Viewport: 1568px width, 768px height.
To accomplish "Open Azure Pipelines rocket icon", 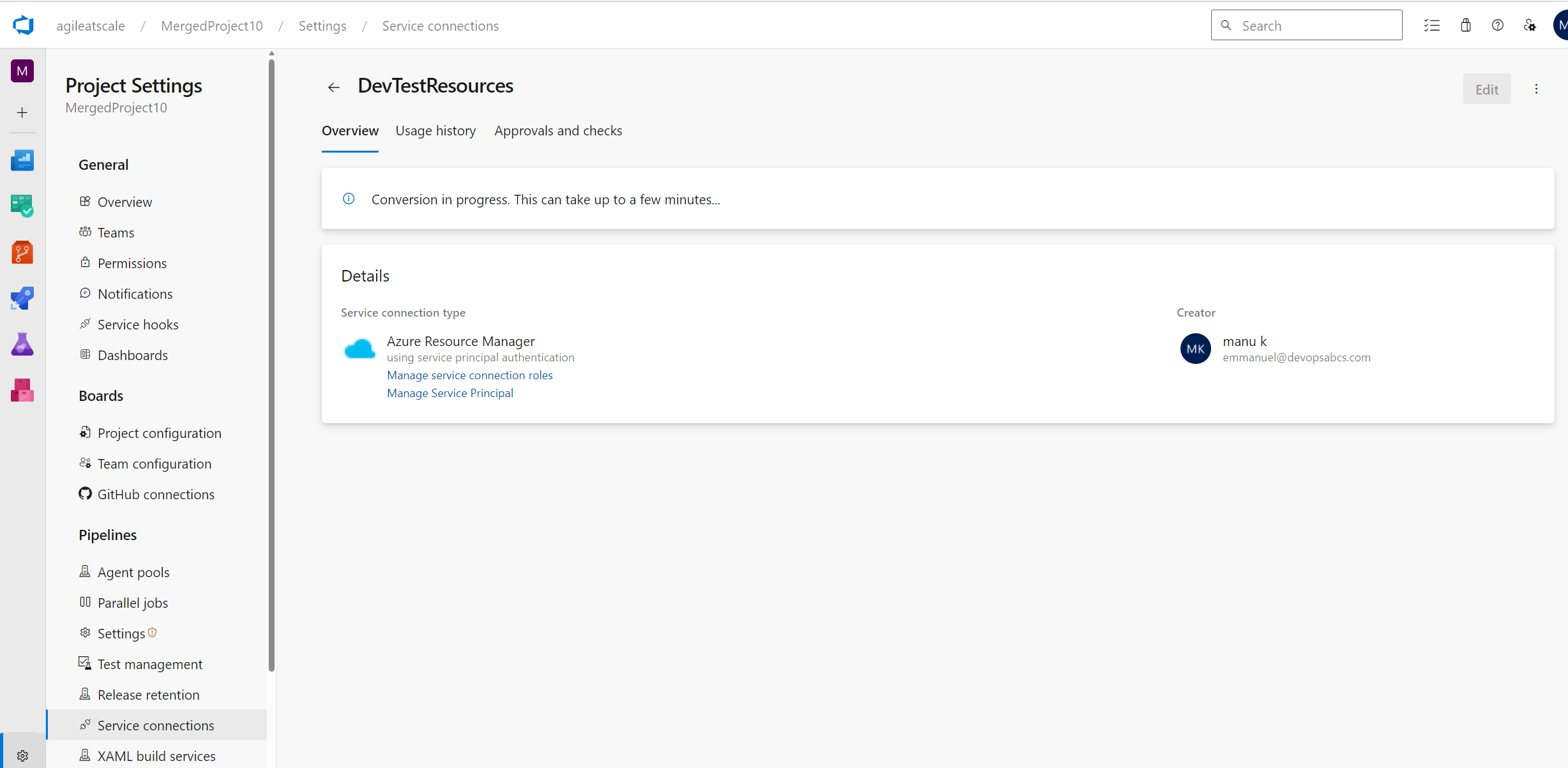I will 22,298.
